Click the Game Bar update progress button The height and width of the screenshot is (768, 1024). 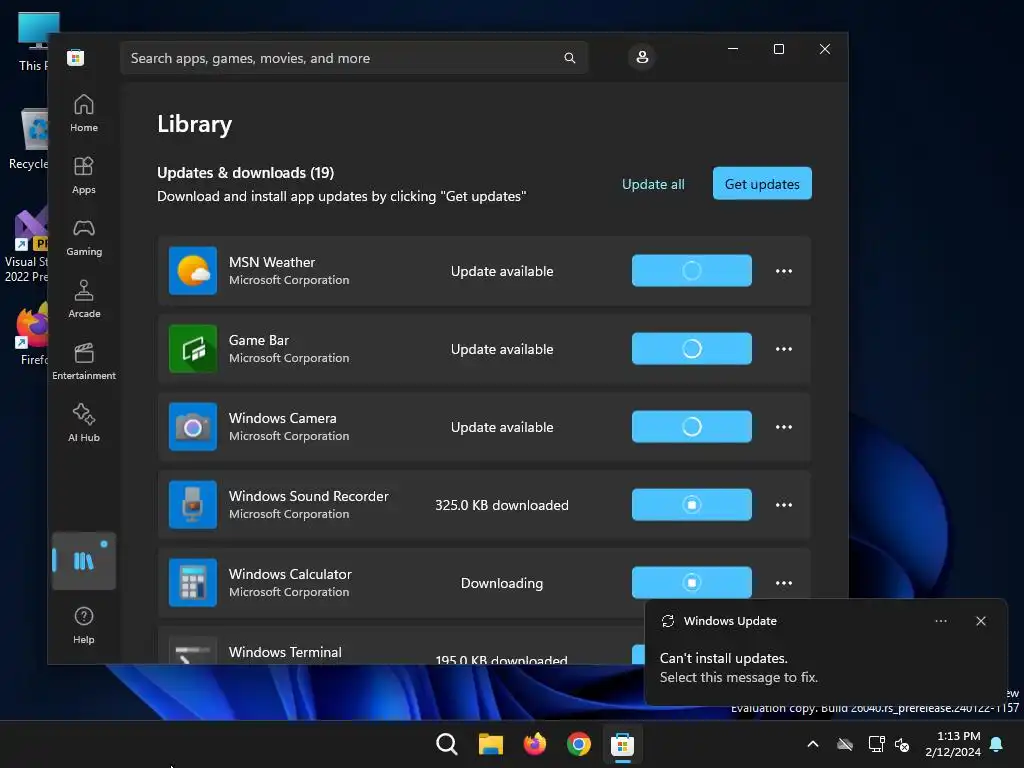pos(692,349)
